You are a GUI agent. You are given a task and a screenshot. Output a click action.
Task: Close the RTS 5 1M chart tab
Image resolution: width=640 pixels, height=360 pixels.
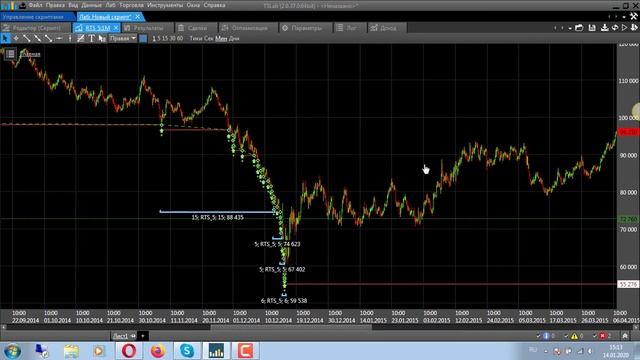(x=116, y=28)
